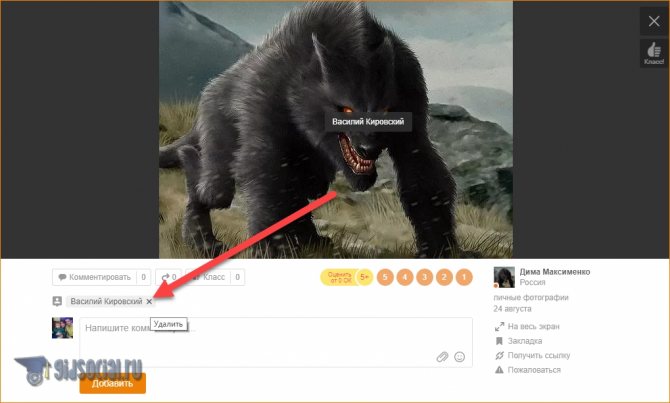This screenshot has width=670, height=403.
Task: Click the Василий Кировский tag name below photo
Action: [106, 301]
